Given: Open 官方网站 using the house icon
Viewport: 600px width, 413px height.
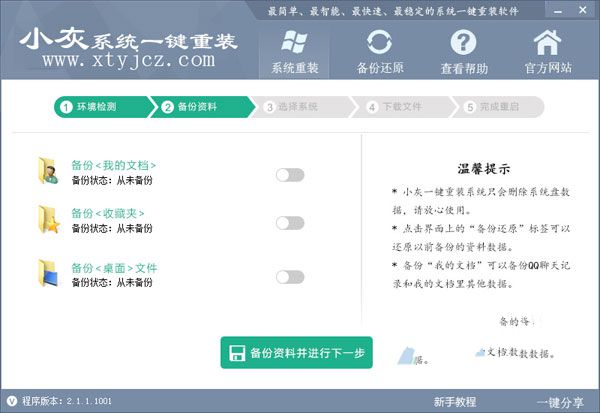Looking at the screenshot, I should tap(547, 43).
